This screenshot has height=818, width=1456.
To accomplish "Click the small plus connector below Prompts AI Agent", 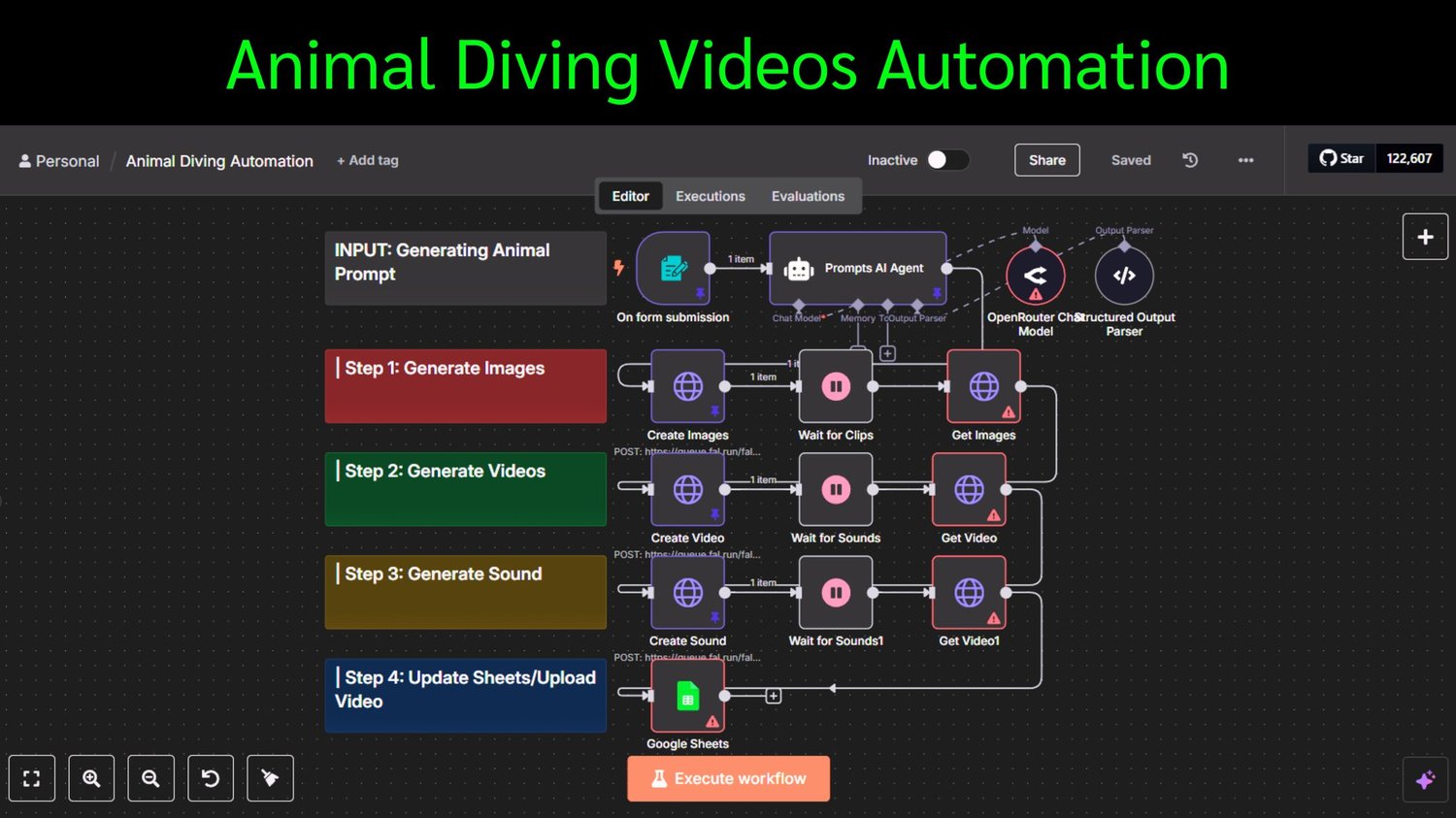I will coord(887,353).
